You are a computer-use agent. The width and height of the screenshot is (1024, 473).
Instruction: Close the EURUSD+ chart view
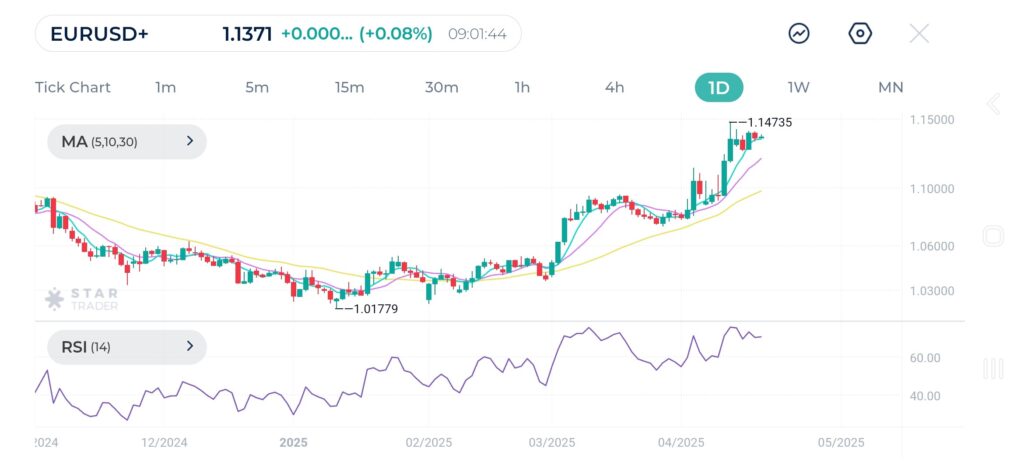(x=919, y=34)
